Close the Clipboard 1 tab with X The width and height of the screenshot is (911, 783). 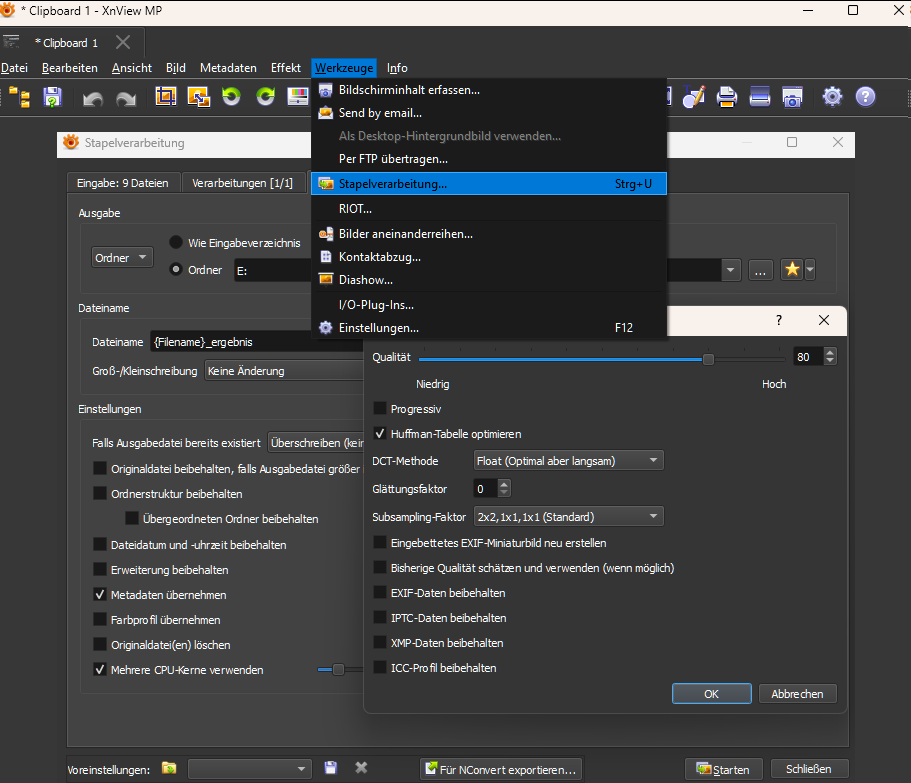click(x=123, y=42)
